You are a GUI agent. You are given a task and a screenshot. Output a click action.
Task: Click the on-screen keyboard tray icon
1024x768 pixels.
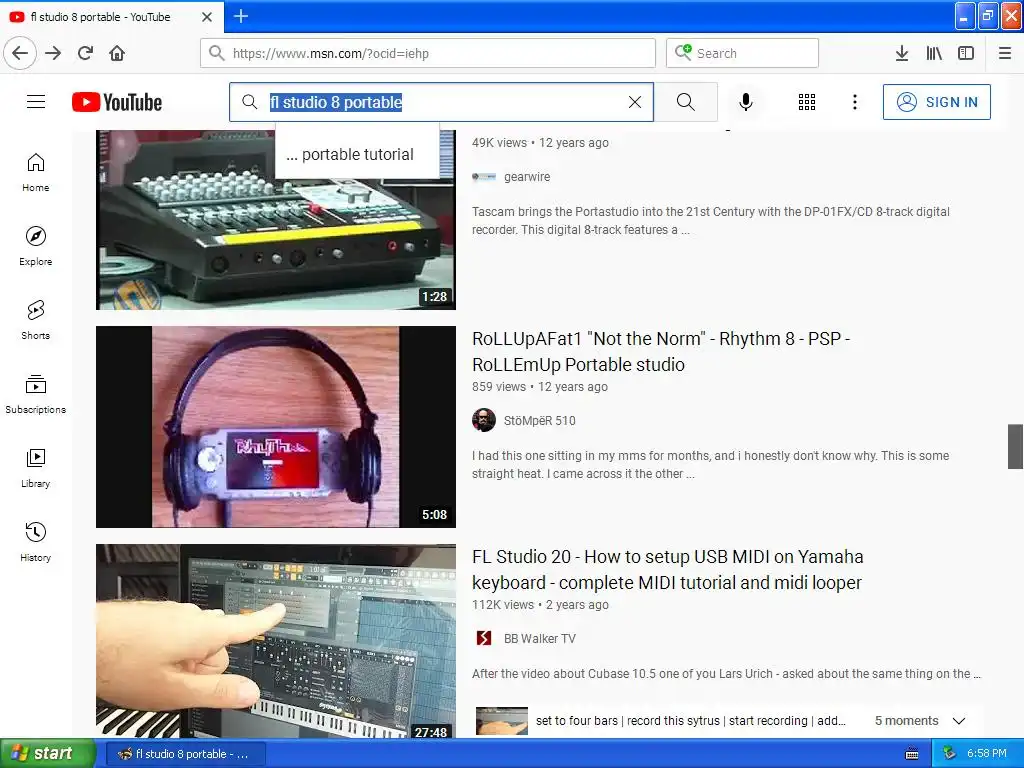pos(912,754)
